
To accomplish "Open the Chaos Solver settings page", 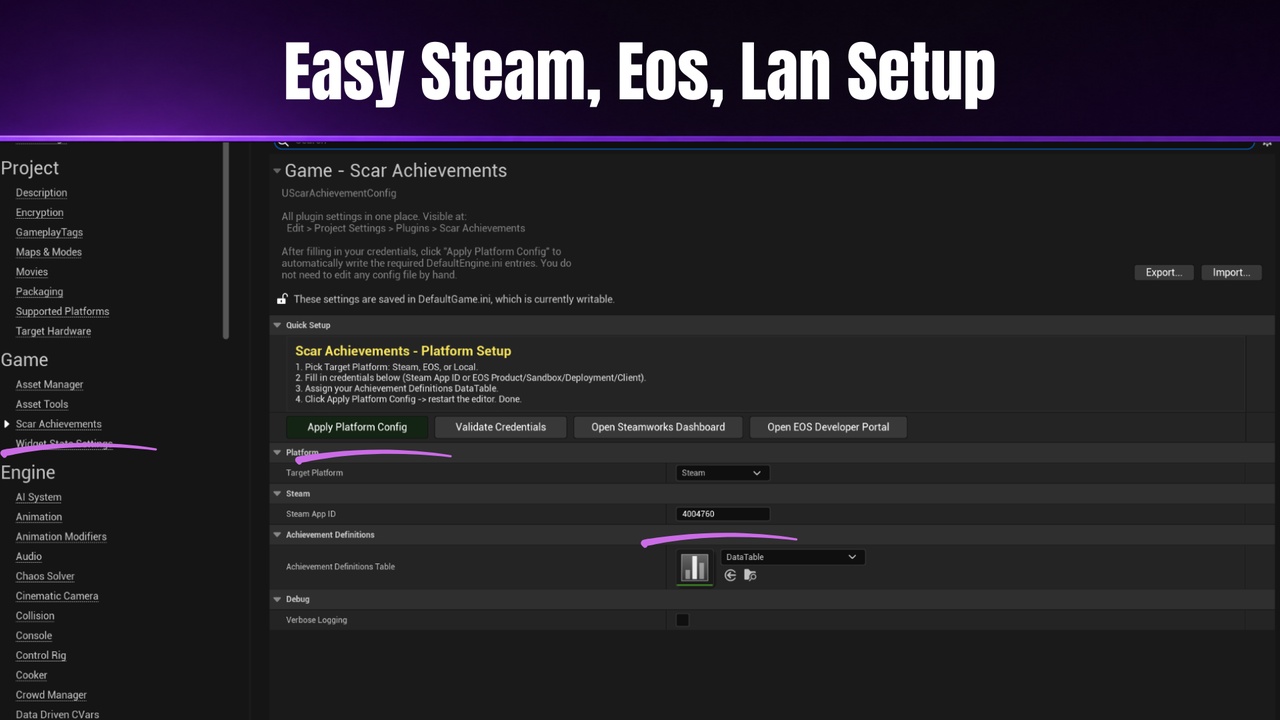I will (x=45, y=576).
